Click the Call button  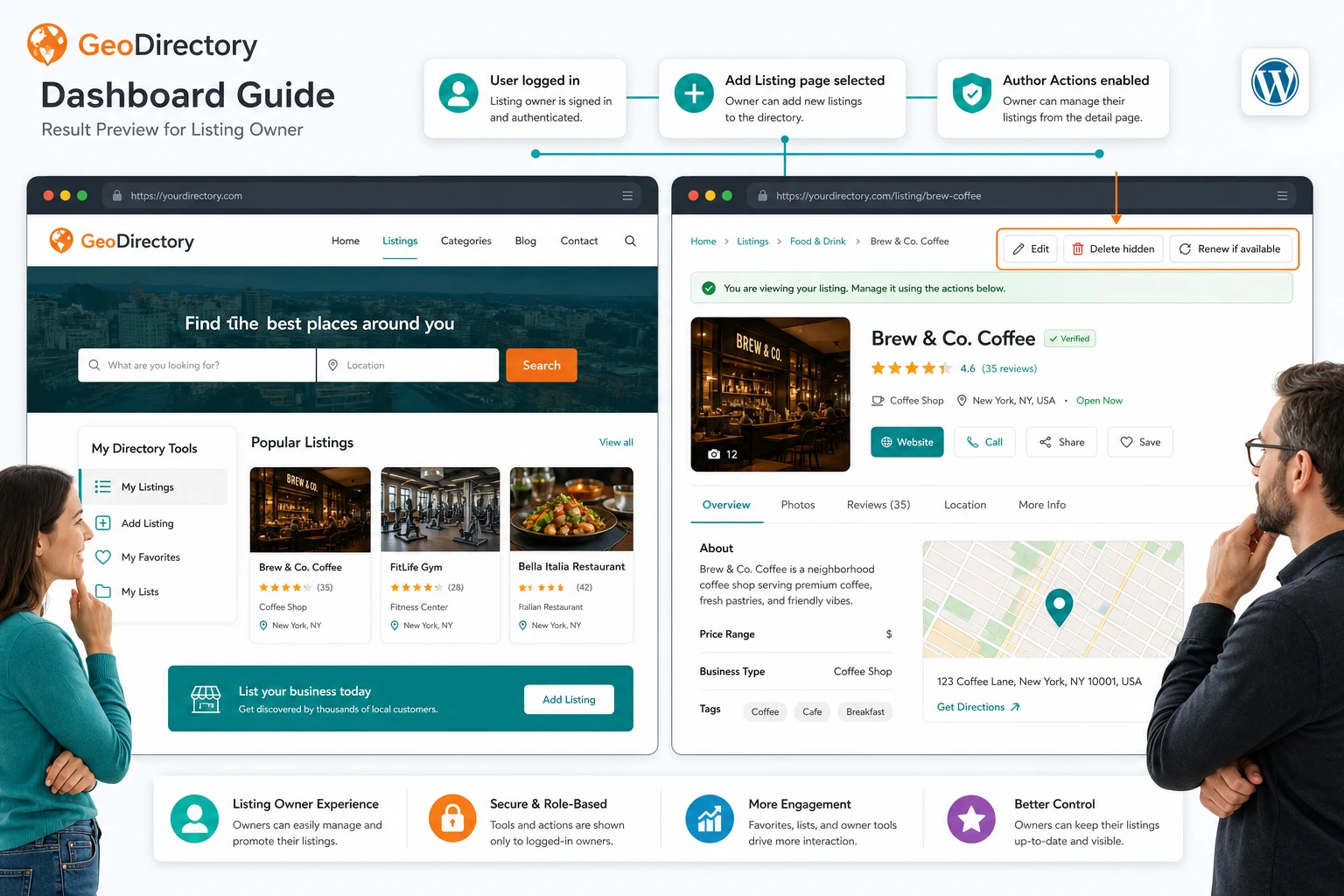(x=984, y=442)
